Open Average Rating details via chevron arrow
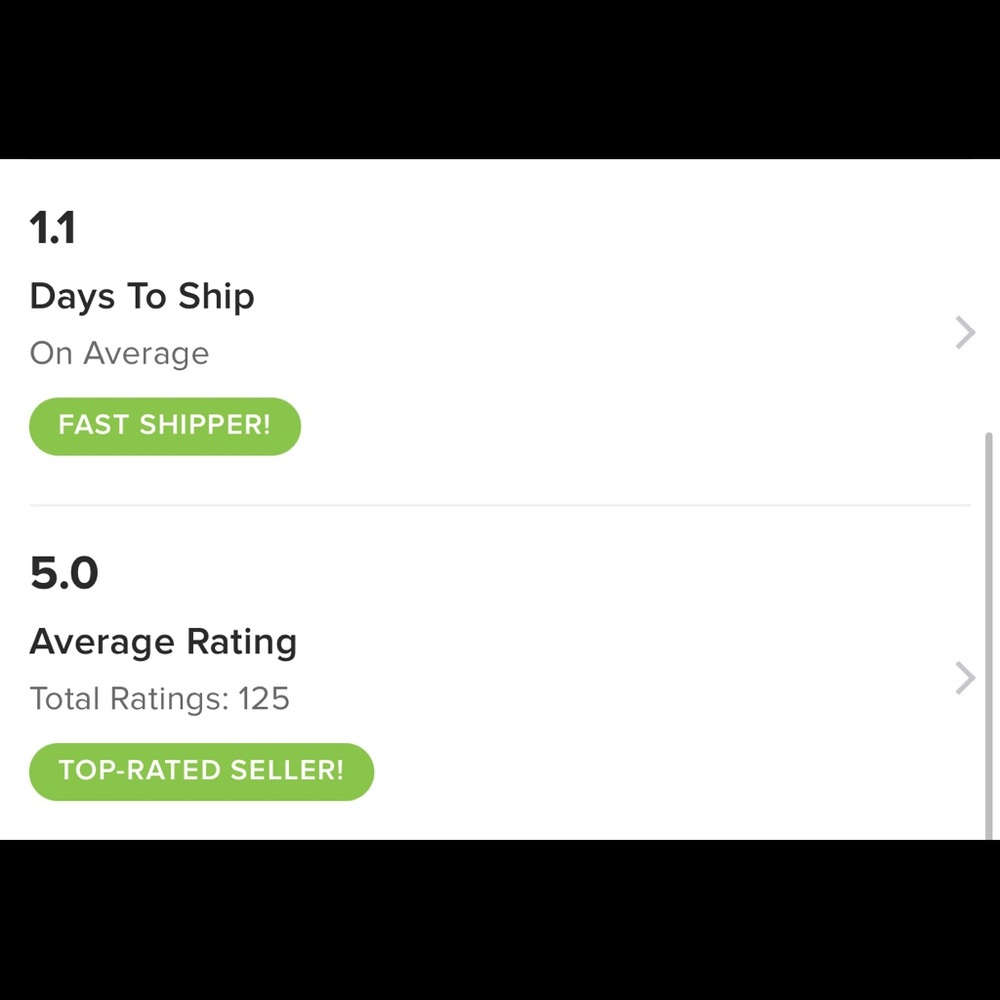 tap(964, 678)
